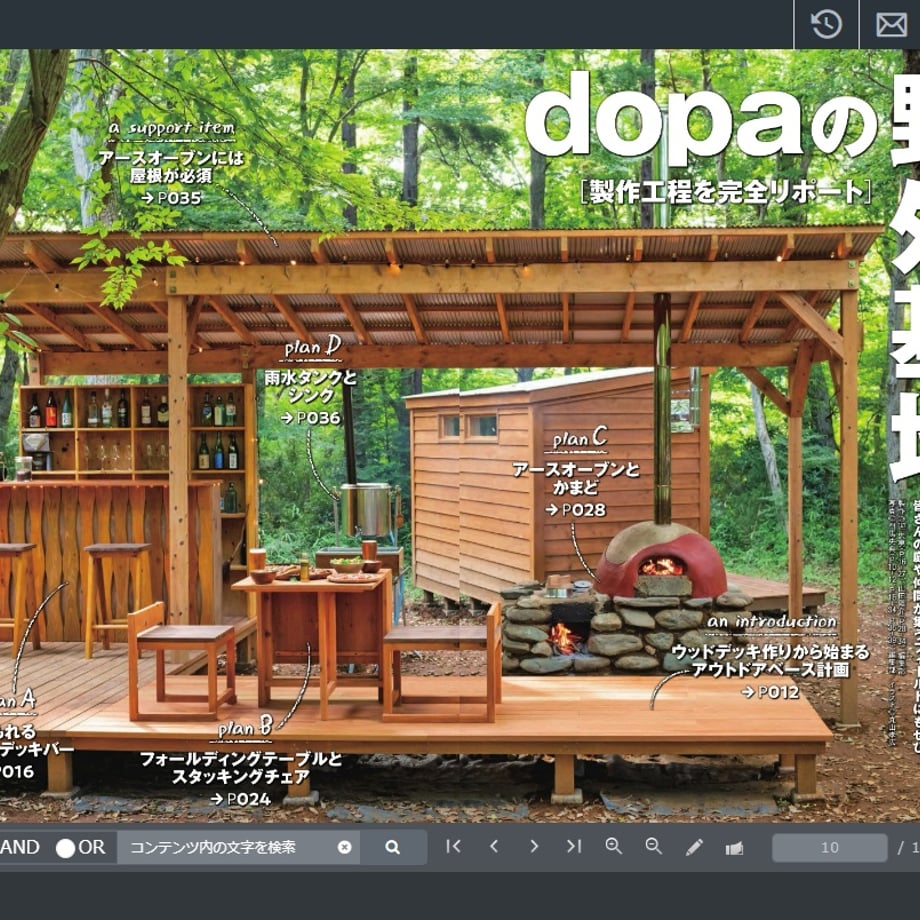Open the mail envelope icon
The height and width of the screenshot is (920, 920).
point(891,25)
